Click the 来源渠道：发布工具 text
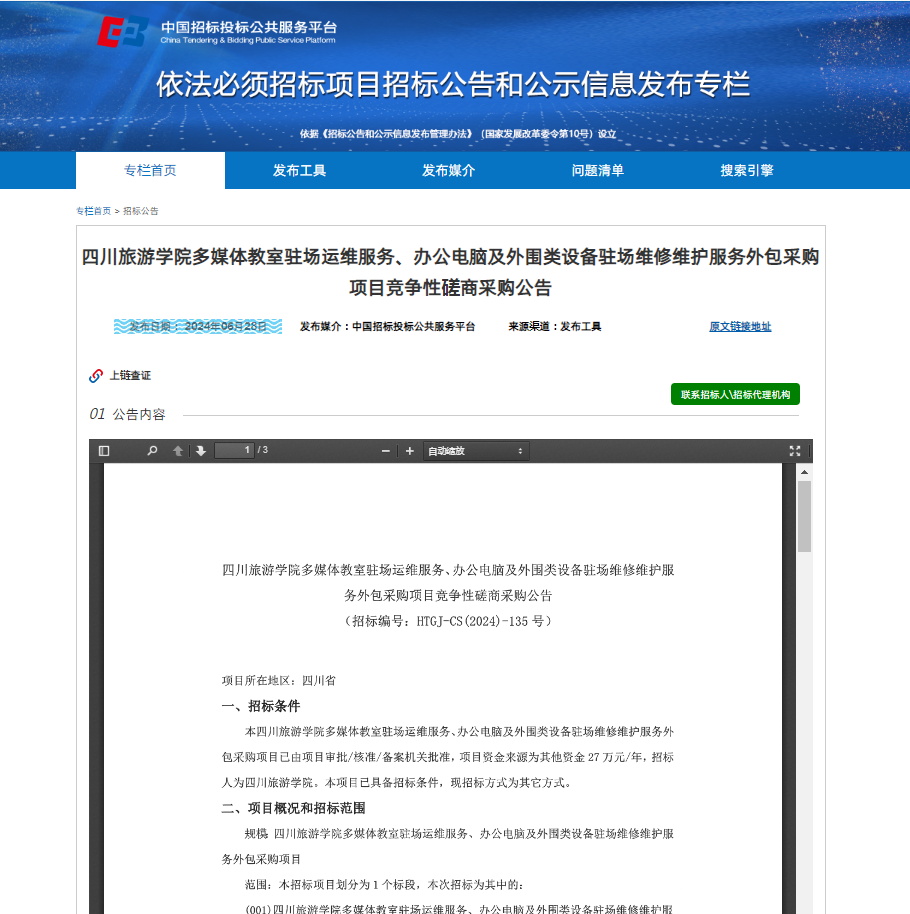 coord(554,326)
